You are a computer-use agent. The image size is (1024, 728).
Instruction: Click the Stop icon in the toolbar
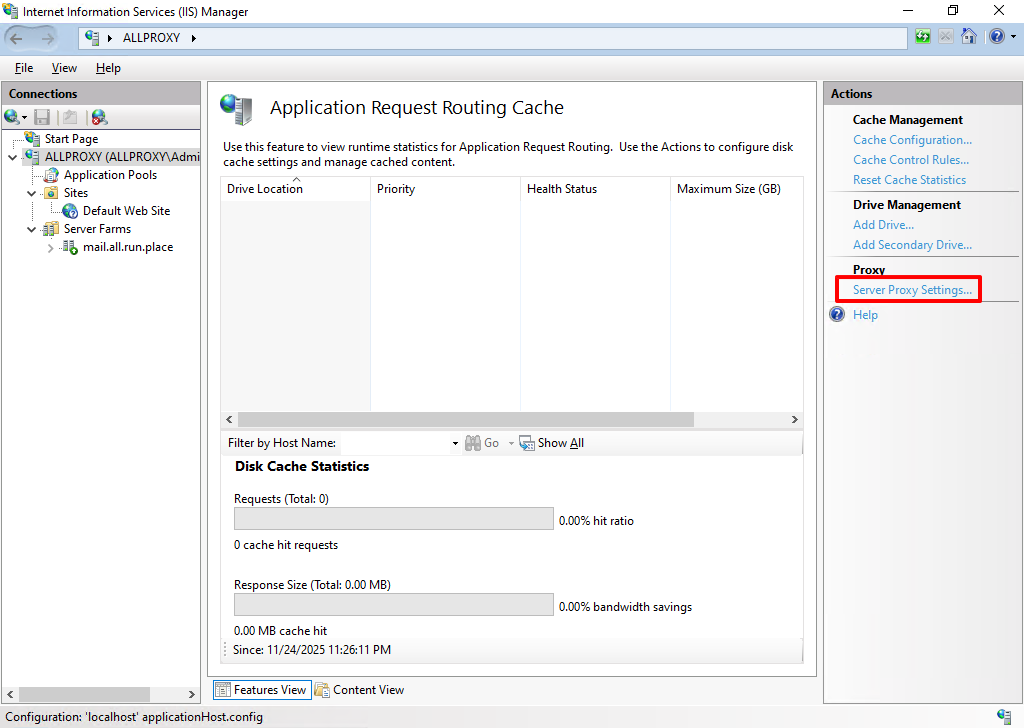[x=946, y=37]
